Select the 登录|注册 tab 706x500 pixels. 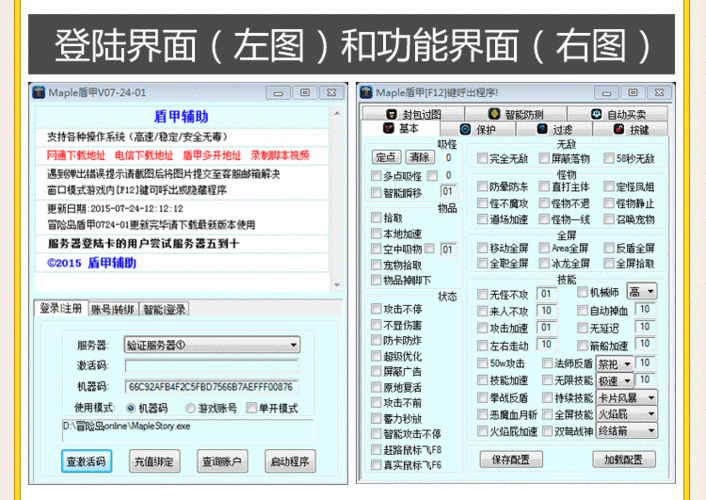[61, 309]
